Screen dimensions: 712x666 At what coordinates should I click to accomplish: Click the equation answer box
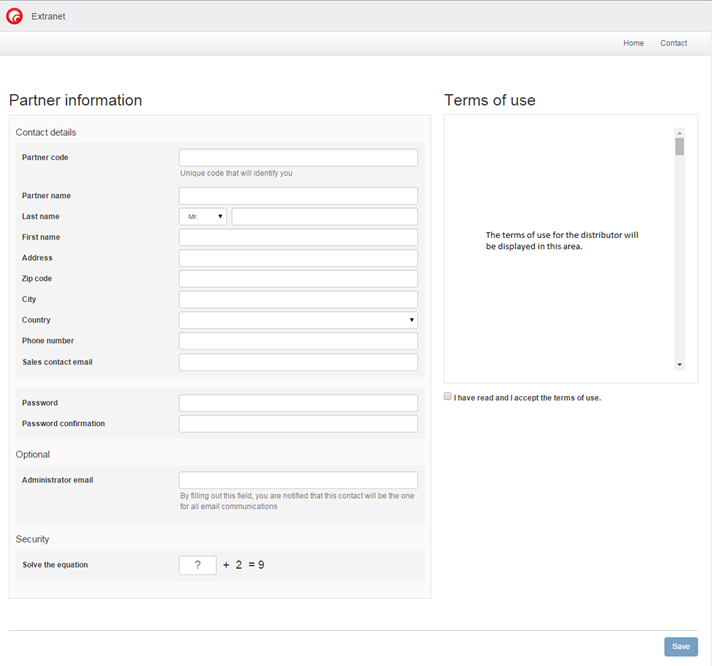coord(198,565)
